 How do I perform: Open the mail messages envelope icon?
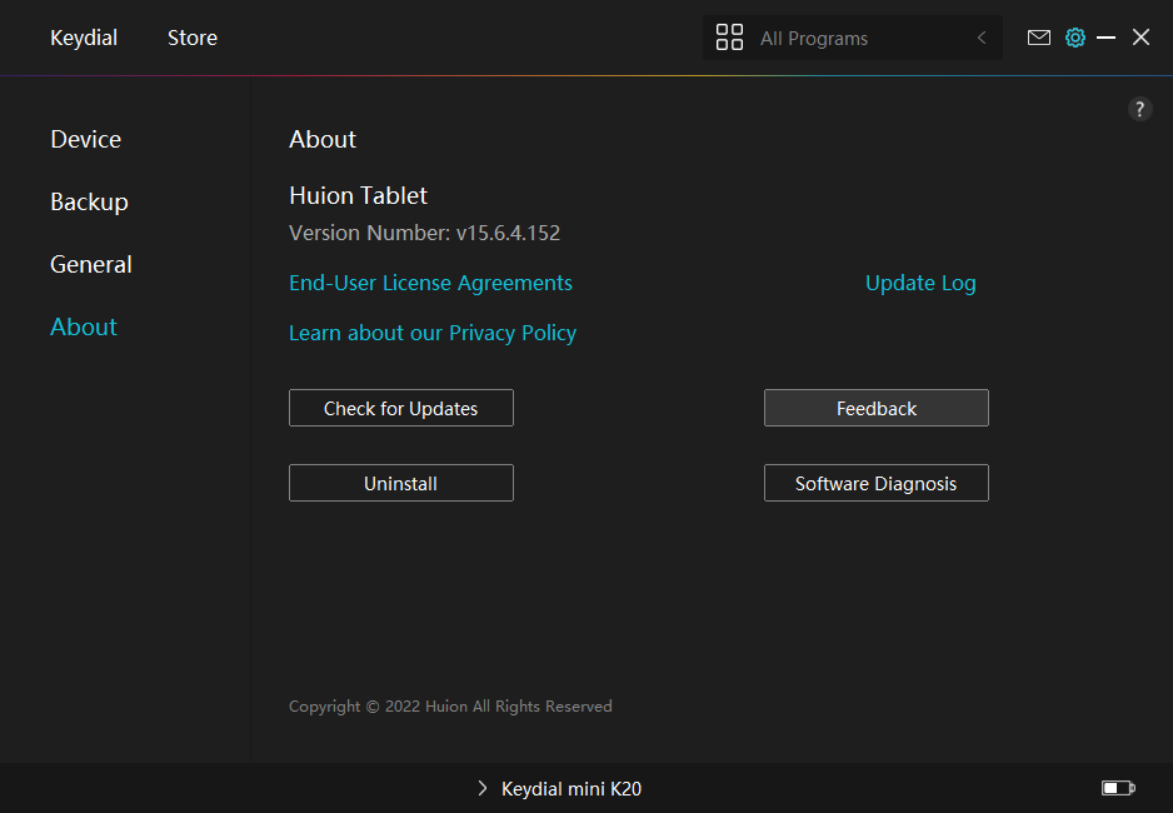tap(1039, 38)
